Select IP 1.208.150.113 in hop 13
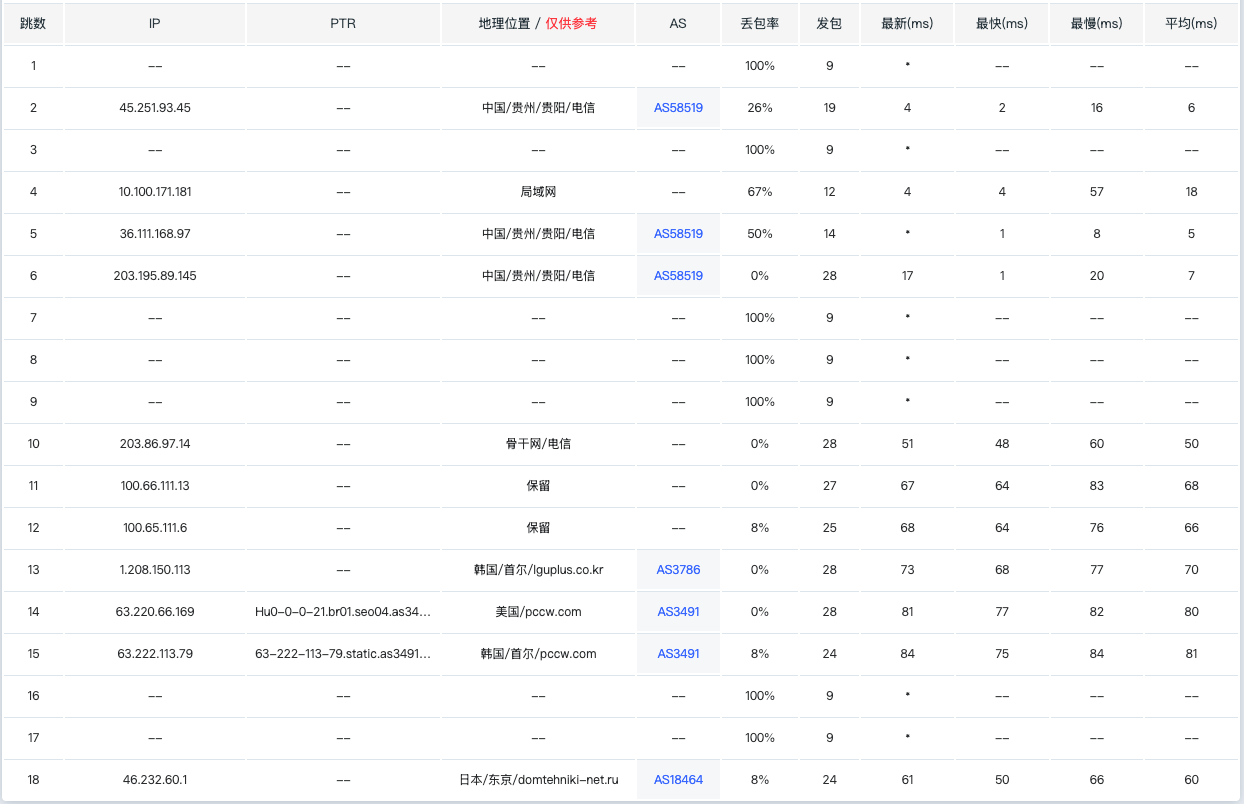This screenshot has width=1244, height=804. click(x=155, y=570)
